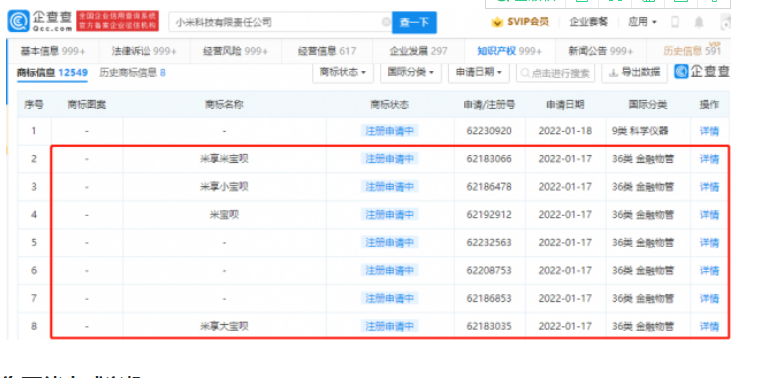Open the notification bell icon
The image size is (759, 378).
pos(698,22)
